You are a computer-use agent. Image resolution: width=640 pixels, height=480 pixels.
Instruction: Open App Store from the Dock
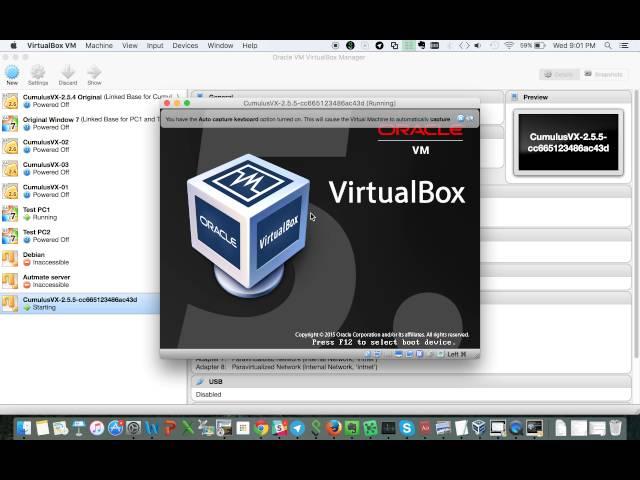(x=116, y=428)
